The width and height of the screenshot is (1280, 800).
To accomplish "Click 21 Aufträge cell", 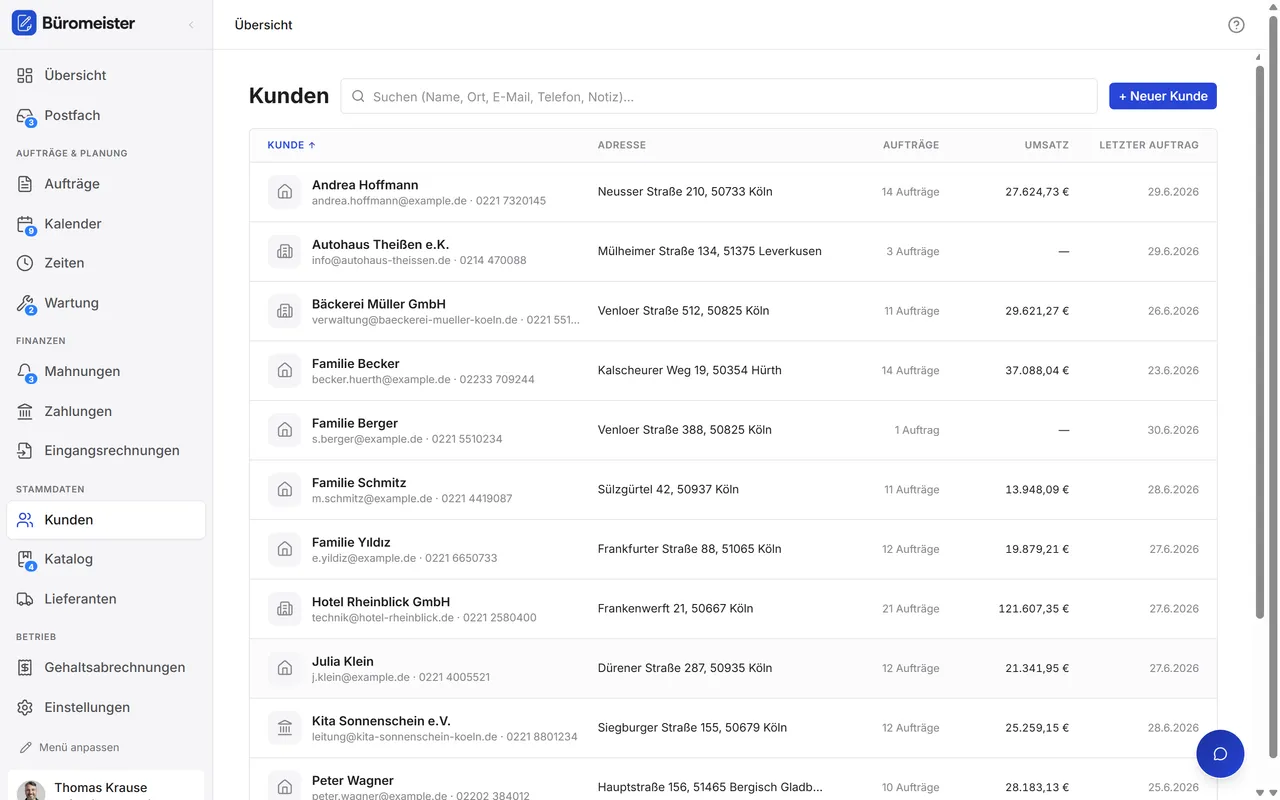I will point(911,608).
